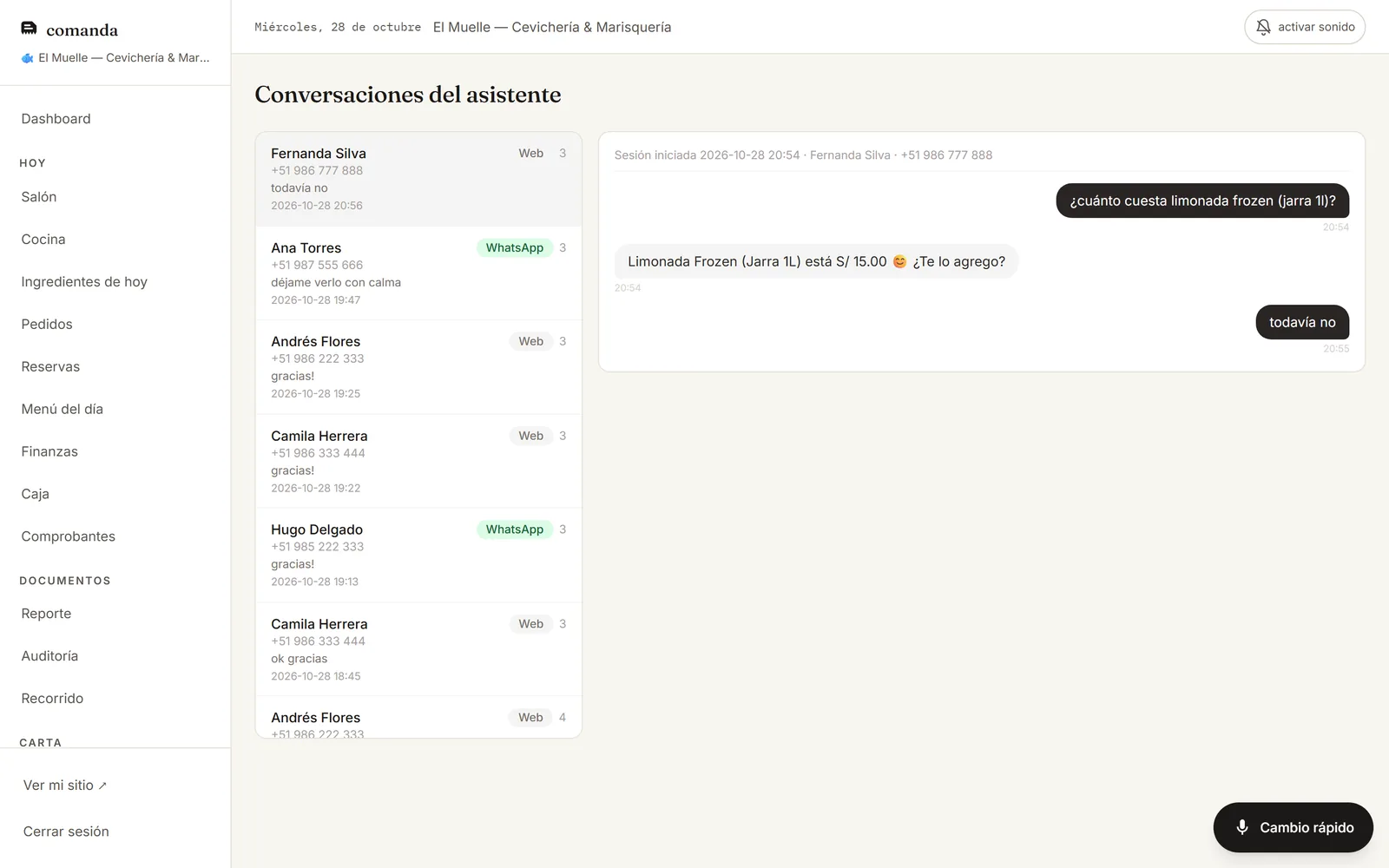Click the comanda brand name
Image resolution: width=1389 pixels, height=868 pixels.
82,30
